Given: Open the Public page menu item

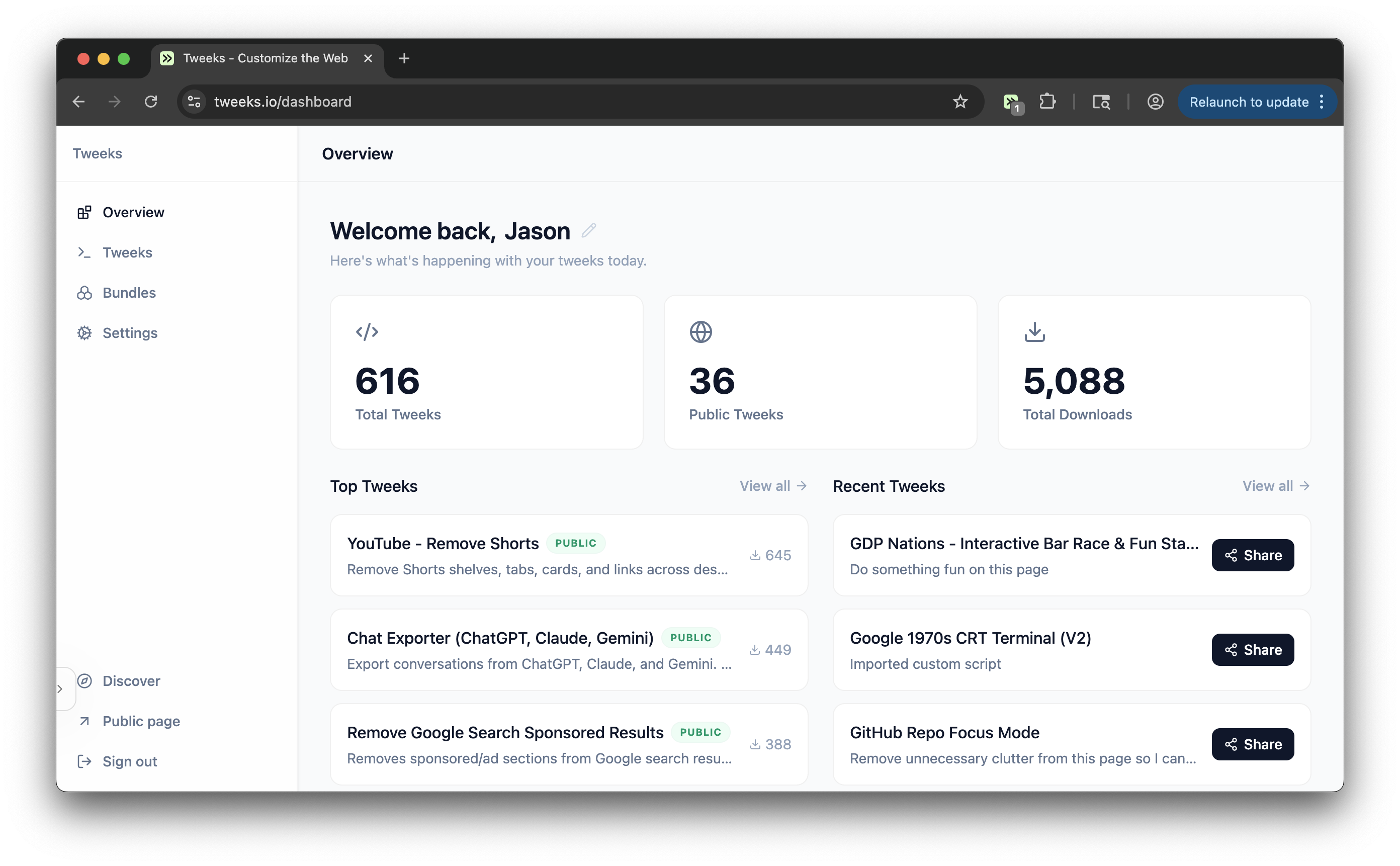Looking at the screenshot, I should (140, 721).
